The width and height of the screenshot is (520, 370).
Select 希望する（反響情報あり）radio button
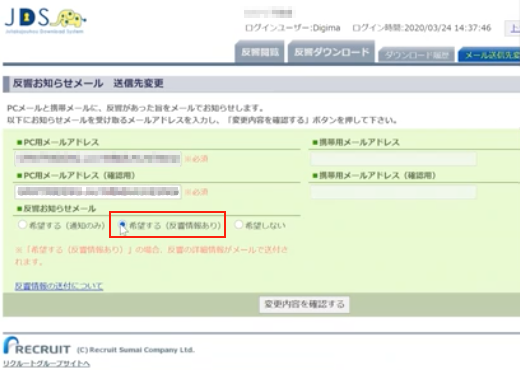122,225
